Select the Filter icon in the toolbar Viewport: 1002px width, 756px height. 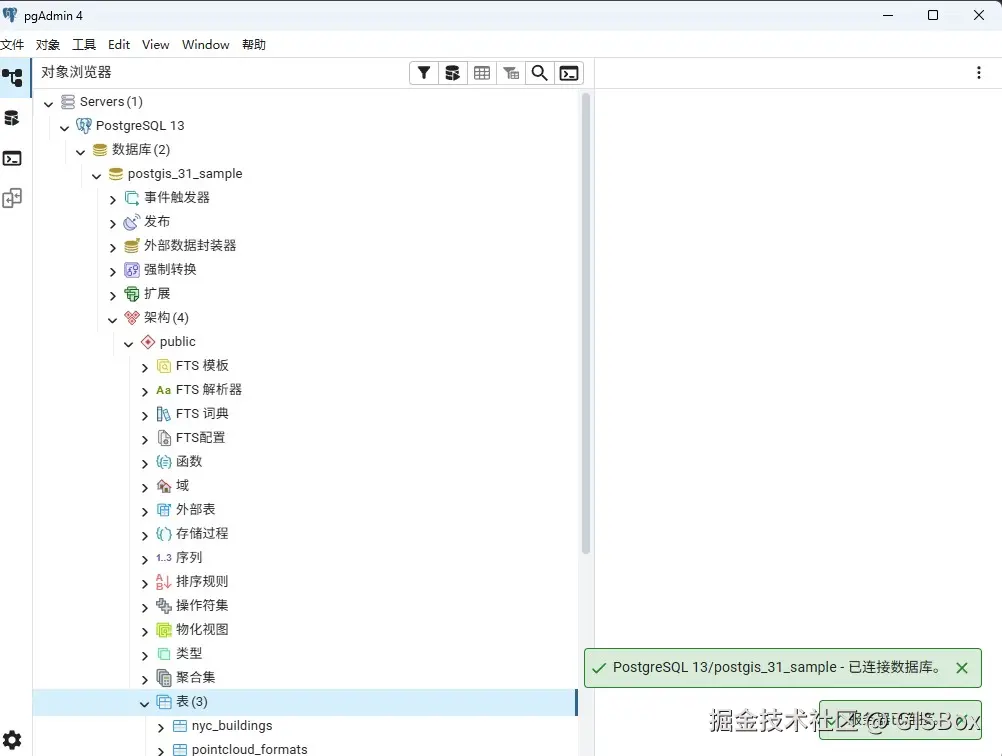pyautogui.click(x=423, y=72)
